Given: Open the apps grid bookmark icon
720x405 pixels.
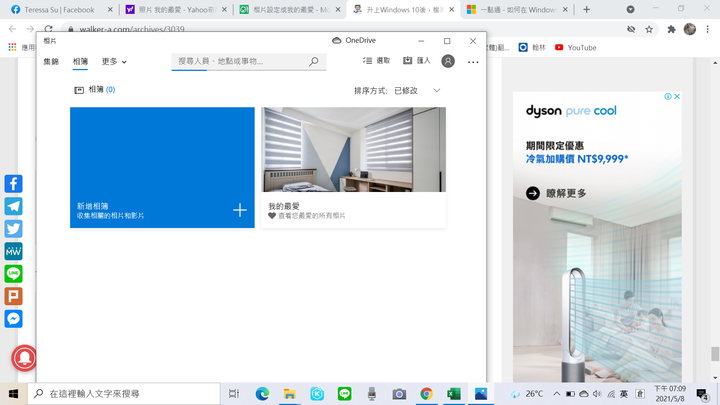Looking at the screenshot, I should (12, 47).
